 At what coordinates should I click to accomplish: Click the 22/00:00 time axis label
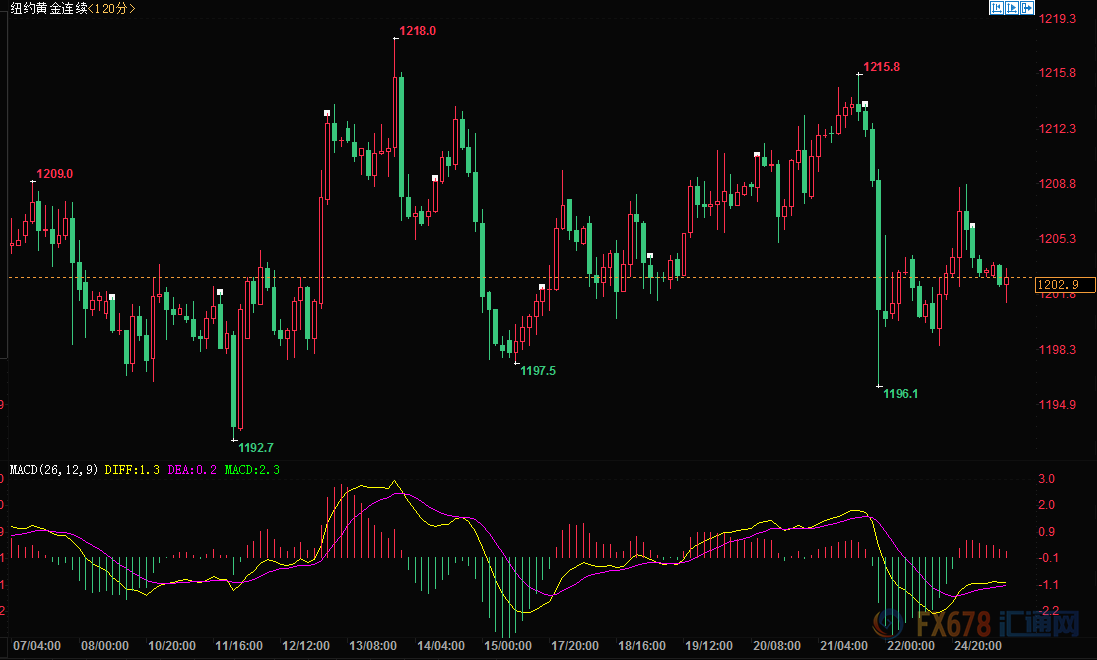(912, 646)
